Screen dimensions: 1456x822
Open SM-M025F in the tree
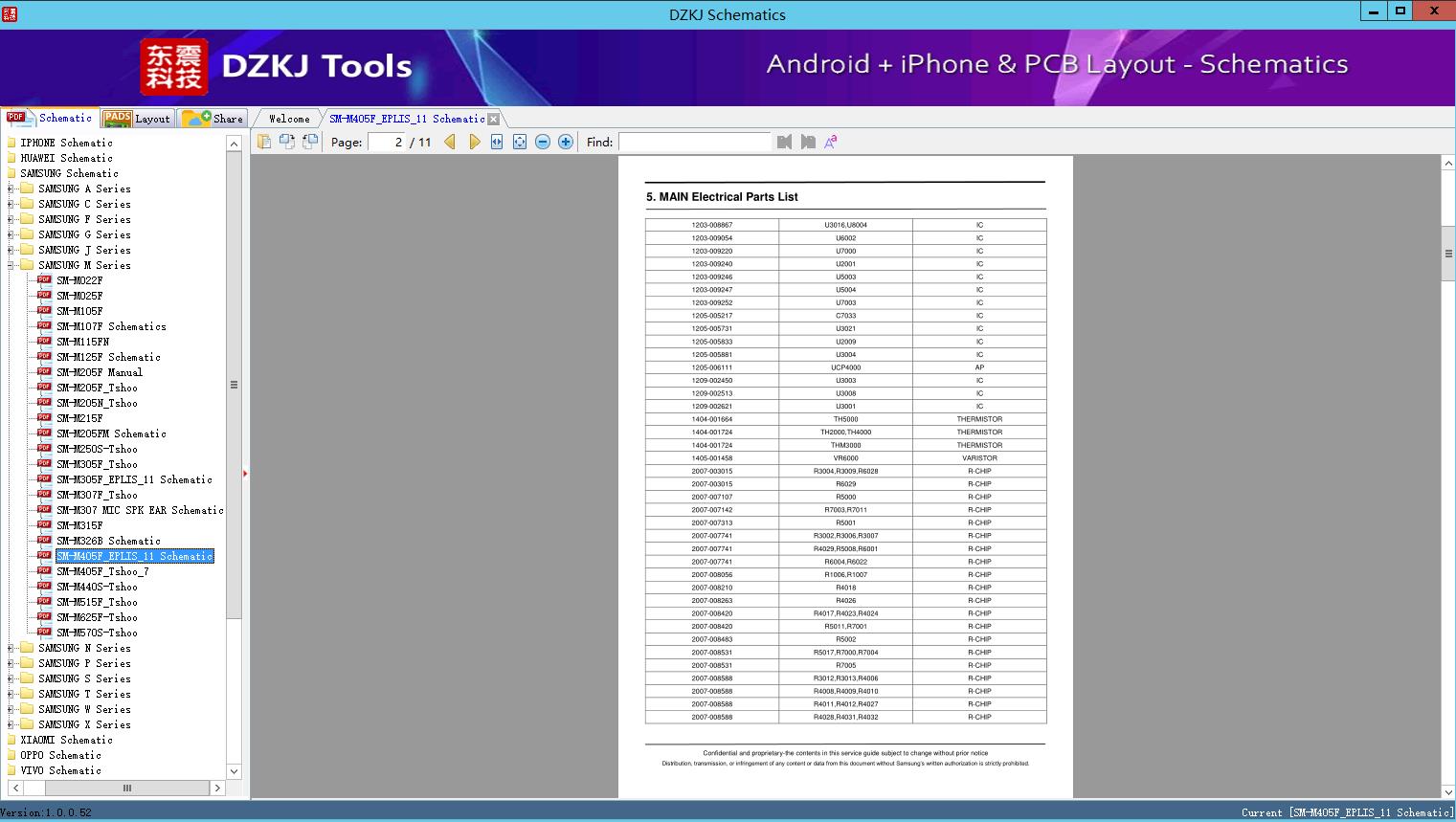pyautogui.click(x=79, y=296)
